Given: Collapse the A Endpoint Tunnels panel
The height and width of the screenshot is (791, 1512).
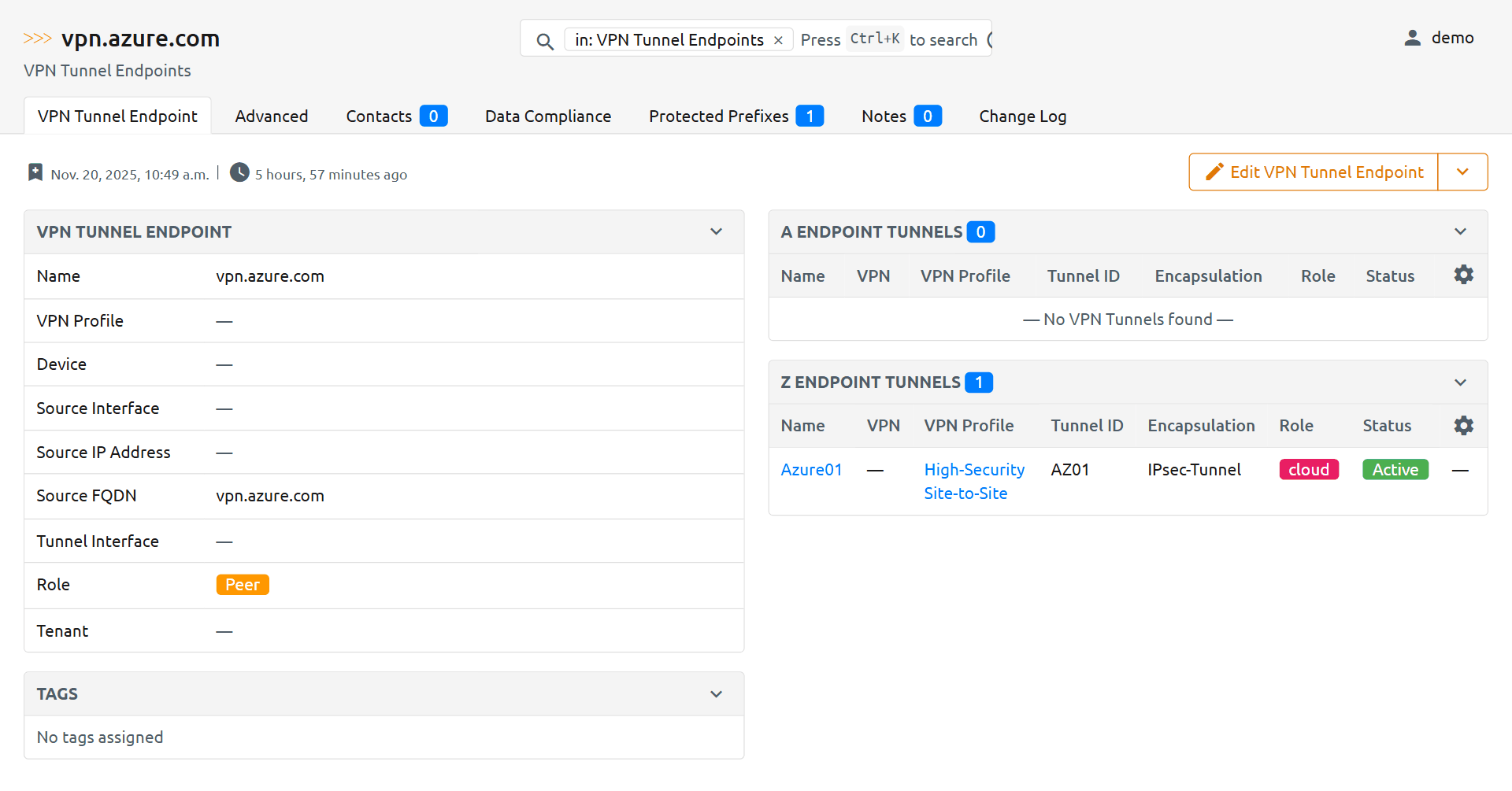Looking at the screenshot, I should click(1460, 231).
